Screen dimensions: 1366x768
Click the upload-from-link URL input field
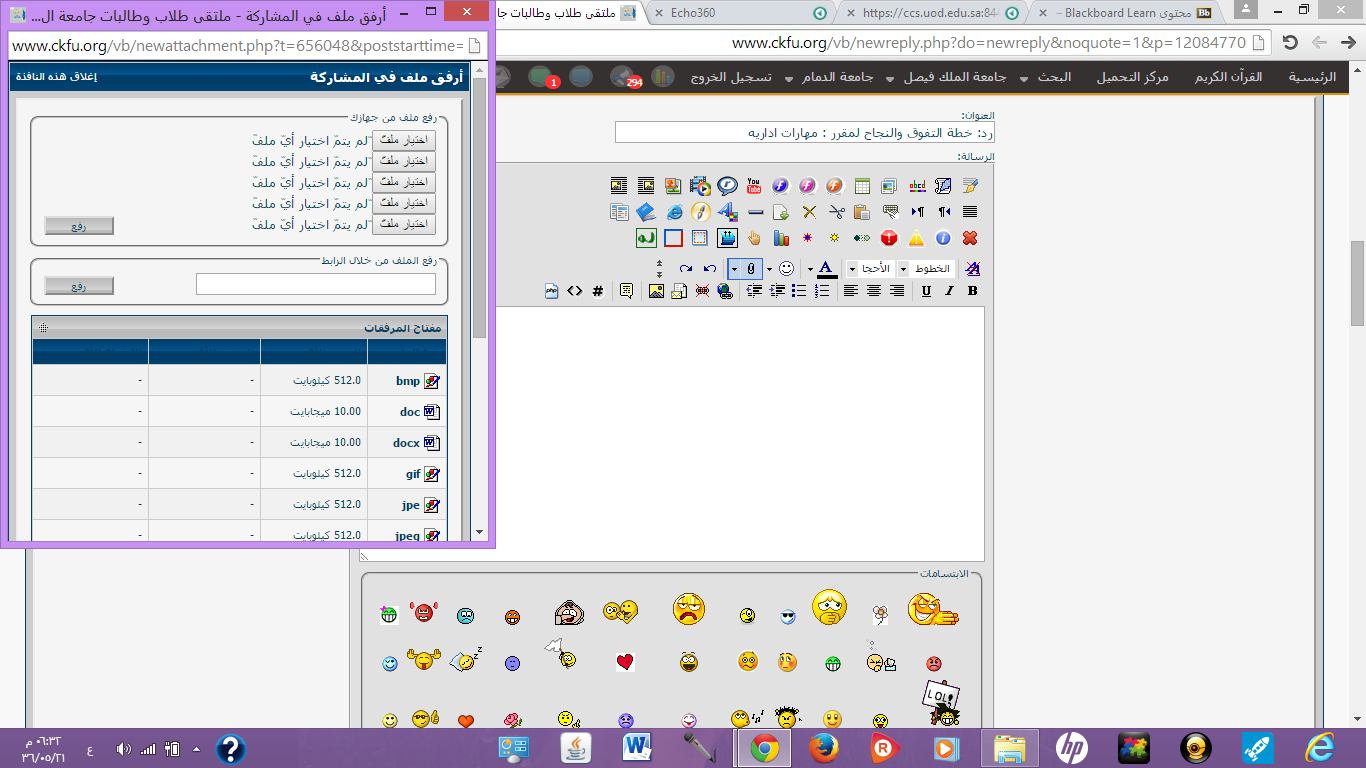pos(316,285)
